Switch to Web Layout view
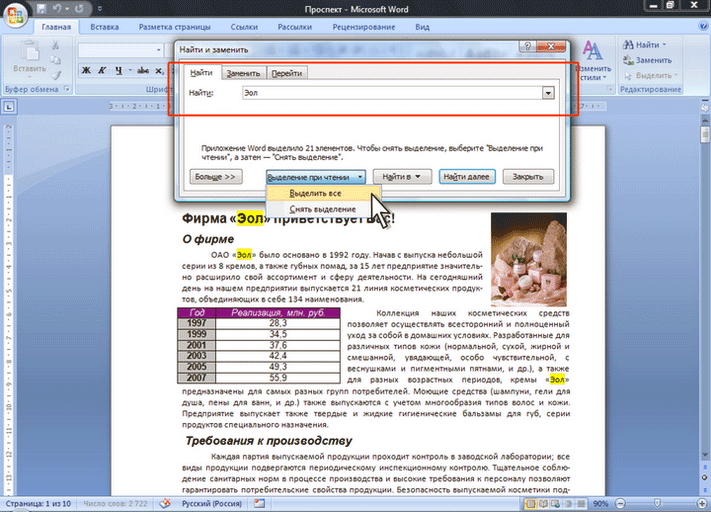Viewport: 711px width, 512px height. pyautogui.click(x=555, y=503)
